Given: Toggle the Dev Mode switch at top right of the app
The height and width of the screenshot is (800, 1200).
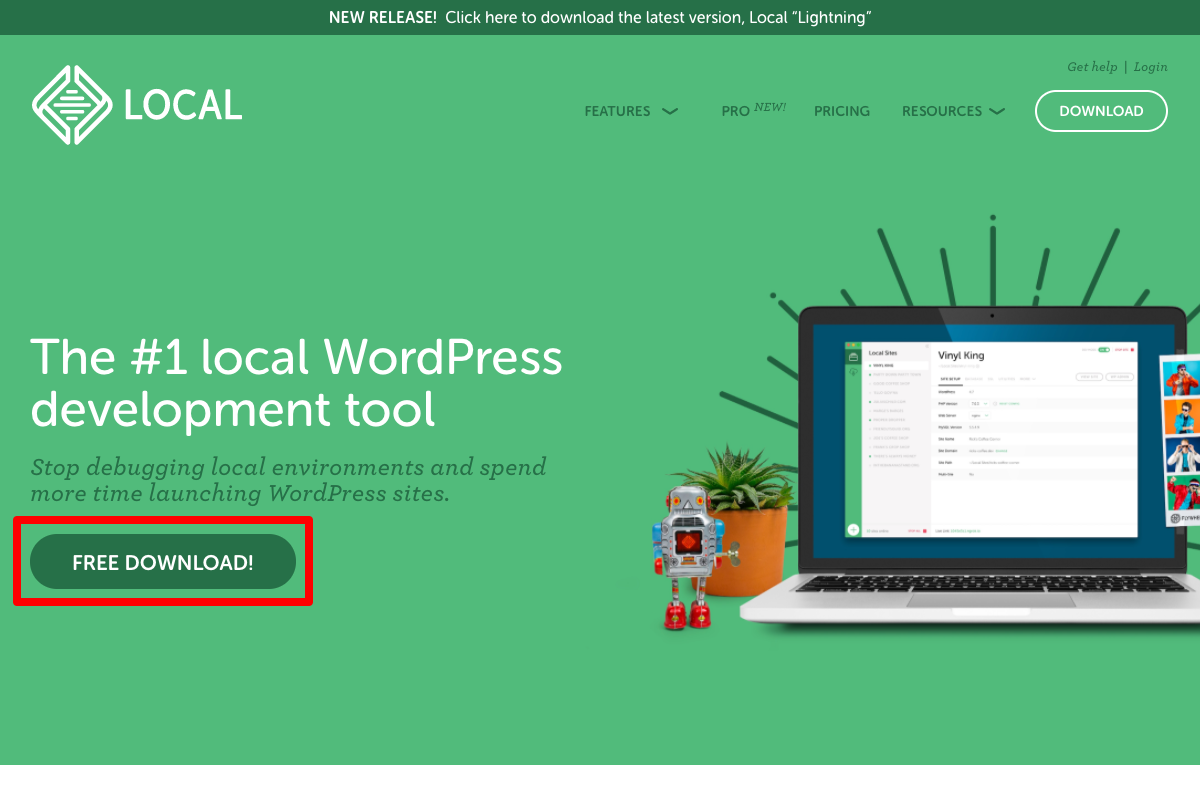Looking at the screenshot, I should pos(1104,350).
